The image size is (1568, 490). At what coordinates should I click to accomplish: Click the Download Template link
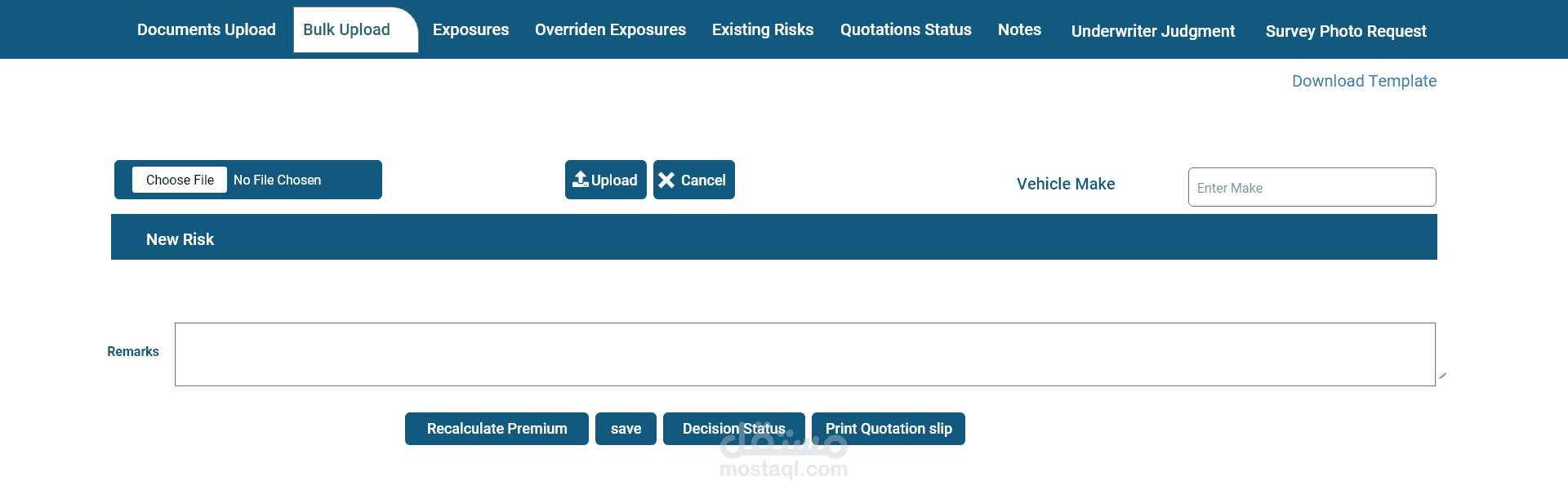coord(1364,81)
